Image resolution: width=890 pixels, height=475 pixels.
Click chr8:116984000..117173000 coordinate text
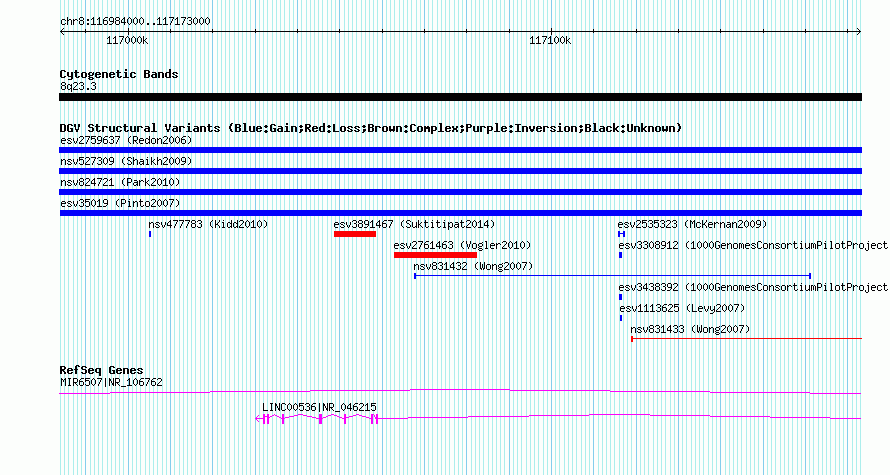tap(135, 21)
